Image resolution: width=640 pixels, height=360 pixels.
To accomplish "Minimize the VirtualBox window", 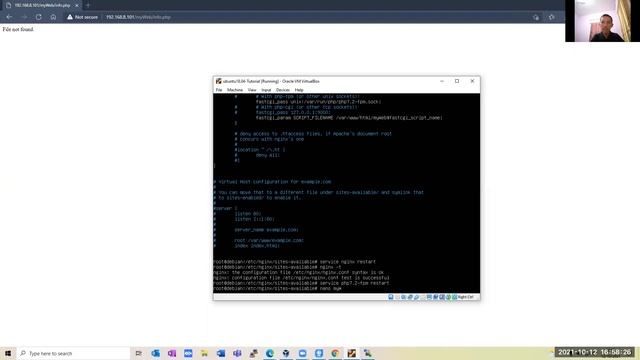I will pyautogui.click(x=442, y=81).
